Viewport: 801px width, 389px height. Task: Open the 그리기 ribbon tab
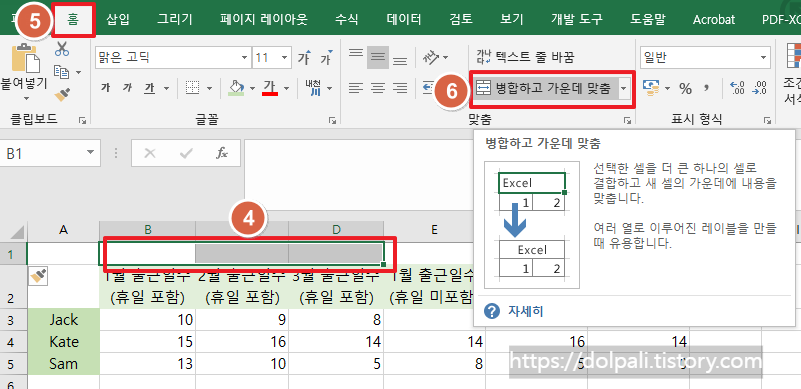pyautogui.click(x=175, y=19)
